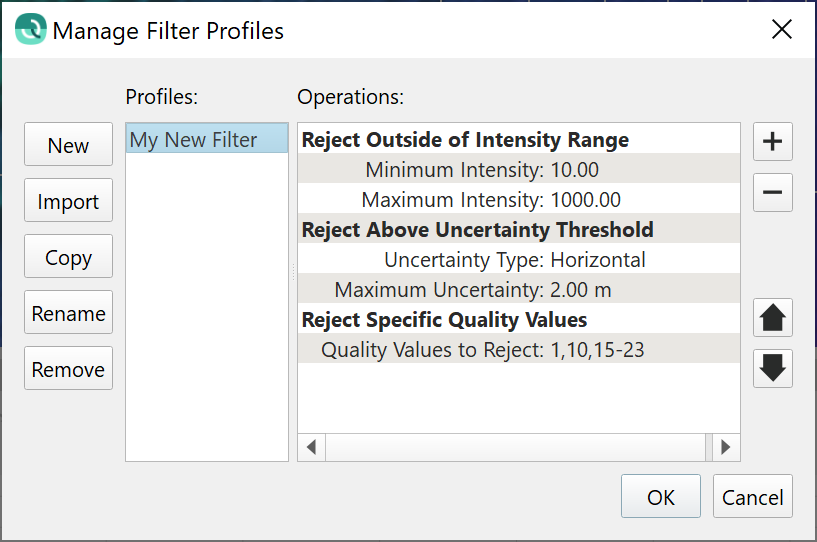Click the plus icon to add operation
817x542 pixels.
pos(772,142)
